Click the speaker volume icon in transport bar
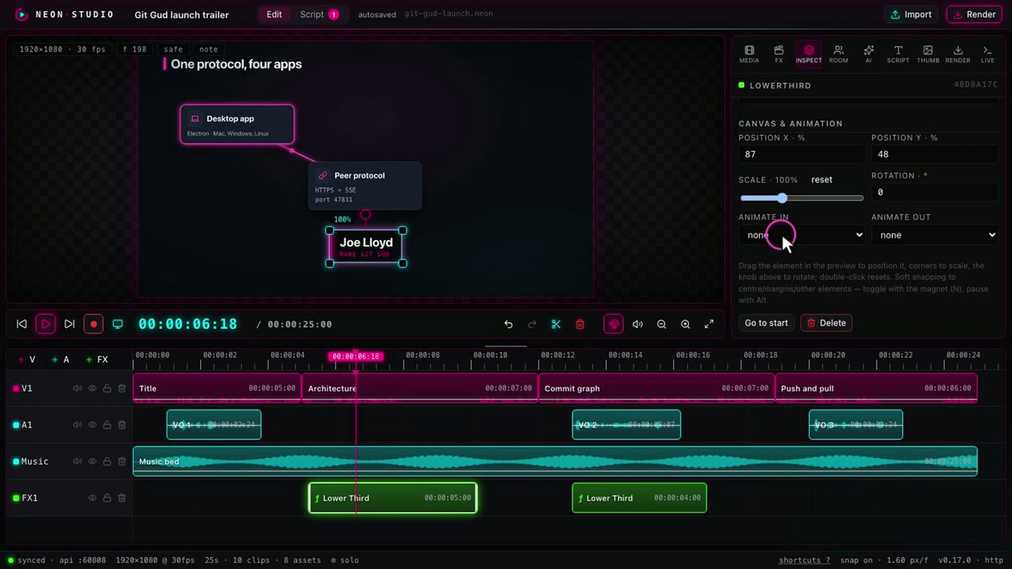This screenshot has width=1012, height=569. pos(638,324)
